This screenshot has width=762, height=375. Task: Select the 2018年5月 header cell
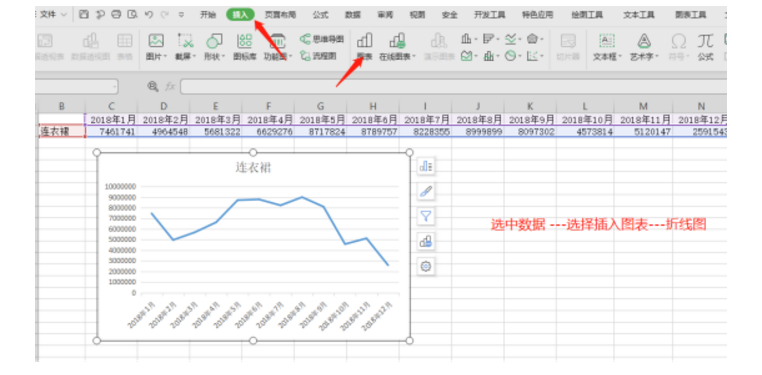[x=320, y=119]
